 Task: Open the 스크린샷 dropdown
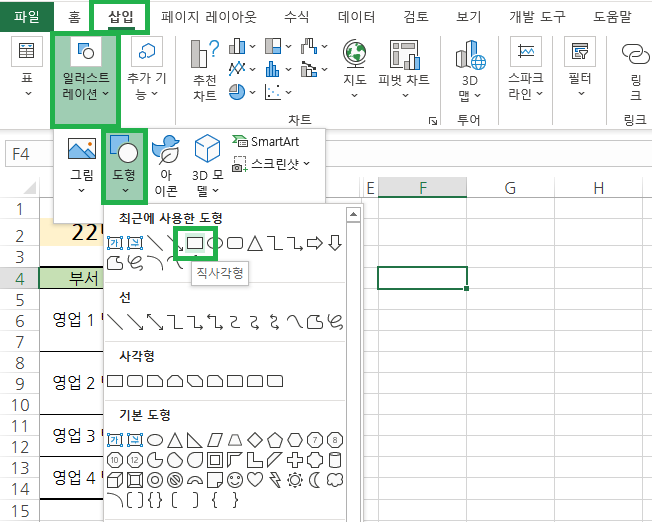point(271,164)
